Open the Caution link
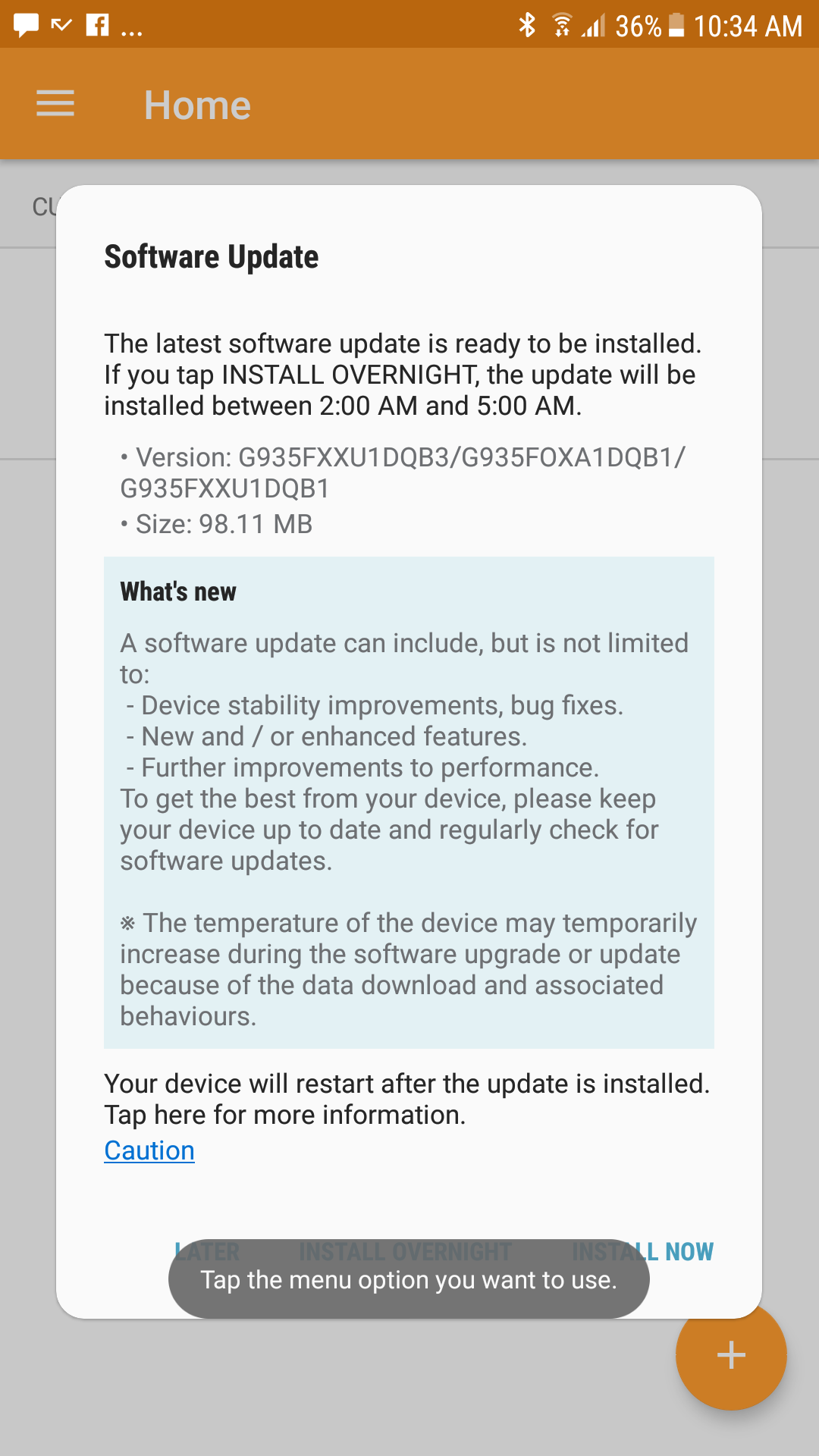819x1456 pixels. 149,1150
